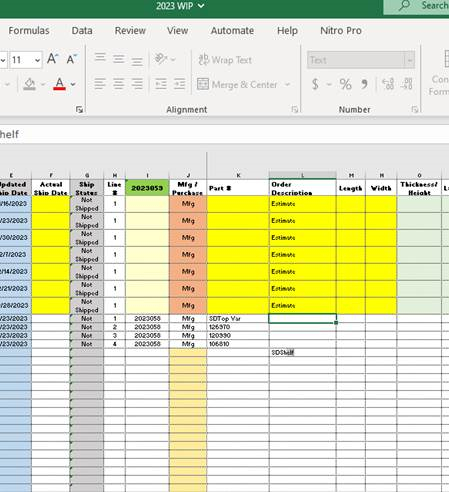Screen dimensions: 449x492
Task: Select part number 106810 cell
Action: click(x=238, y=344)
